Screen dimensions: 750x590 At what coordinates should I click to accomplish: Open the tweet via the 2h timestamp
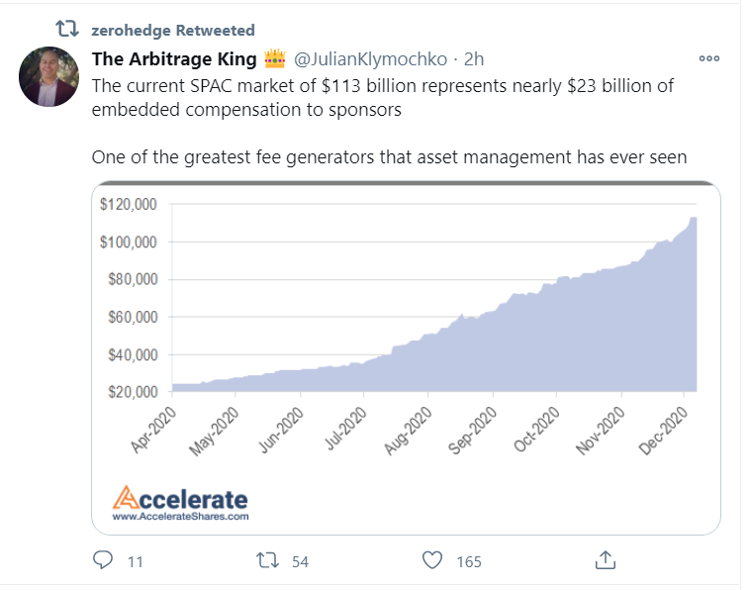click(476, 58)
